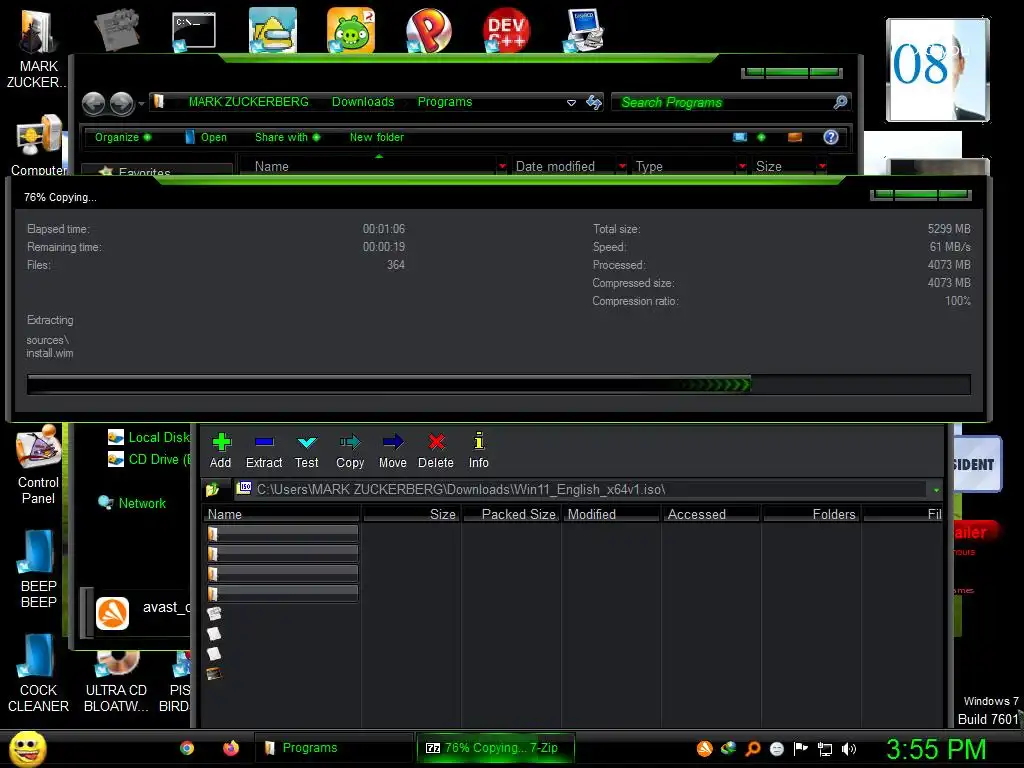Click the search magnifier in Explorer
Image resolution: width=1024 pixels, height=768 pixels.
coord(840,102)
